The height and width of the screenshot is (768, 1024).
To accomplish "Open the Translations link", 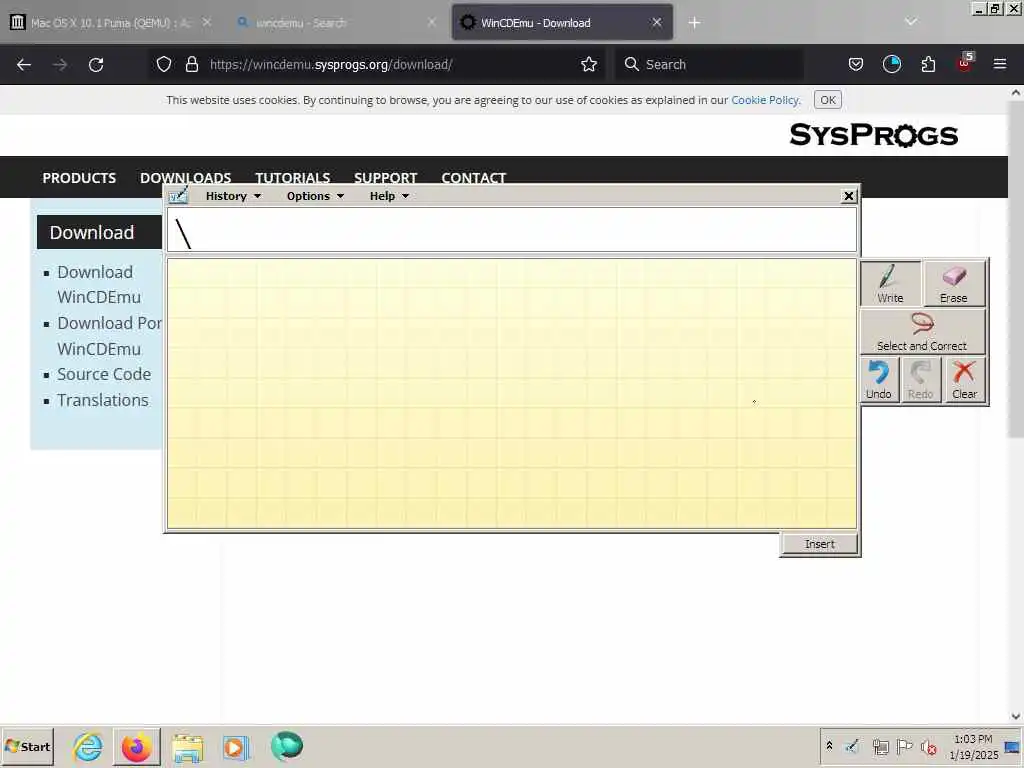I will [x=103, y=400].
